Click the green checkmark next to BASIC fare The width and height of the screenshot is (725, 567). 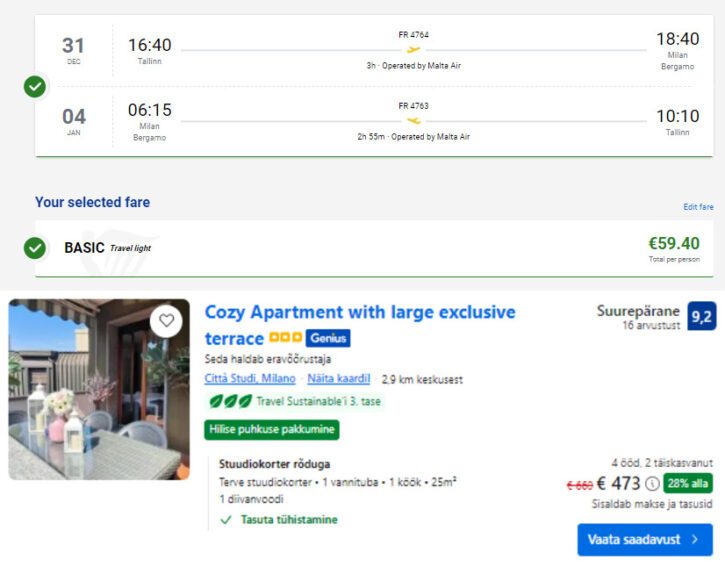(35, 248)
